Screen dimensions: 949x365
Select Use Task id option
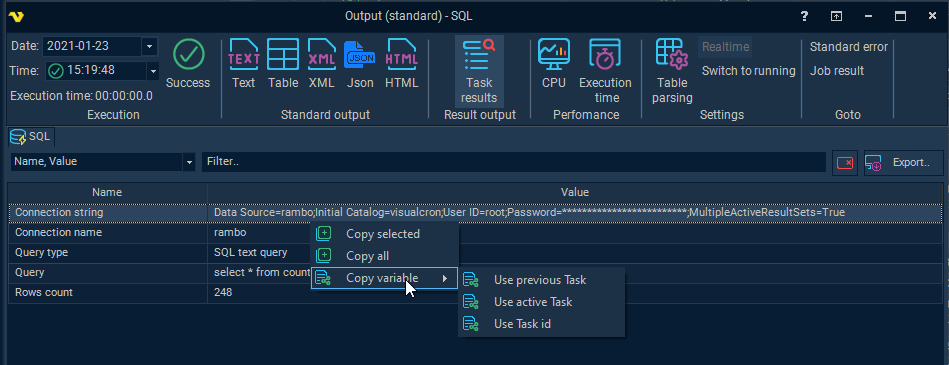click(x=540, y=324)
